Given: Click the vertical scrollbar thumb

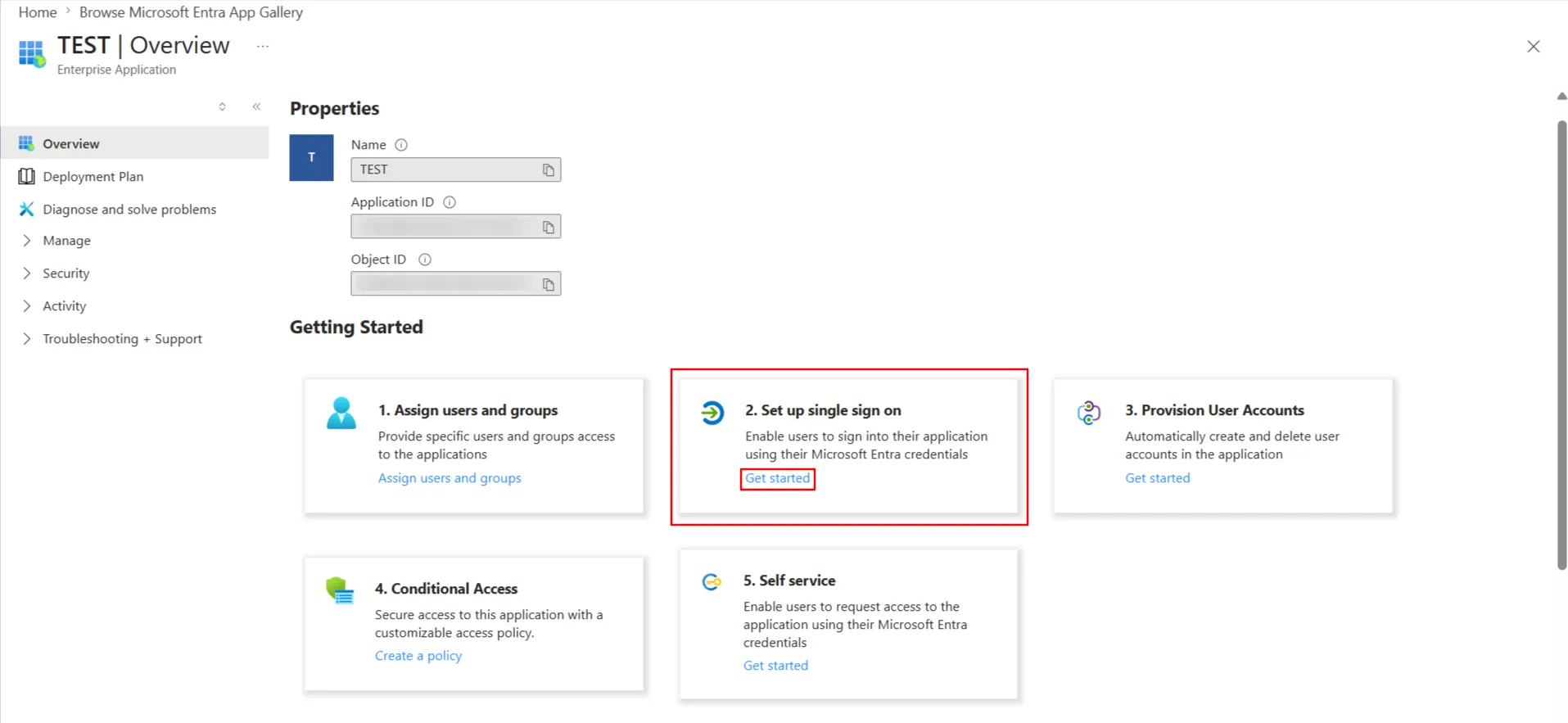Looking at the screenshot, I should pyautogui.click(x=1561, y=344).
